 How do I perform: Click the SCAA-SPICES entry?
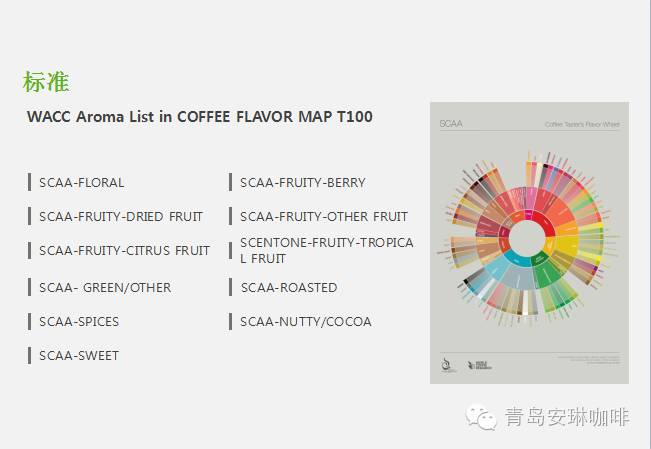coord(79,321)
